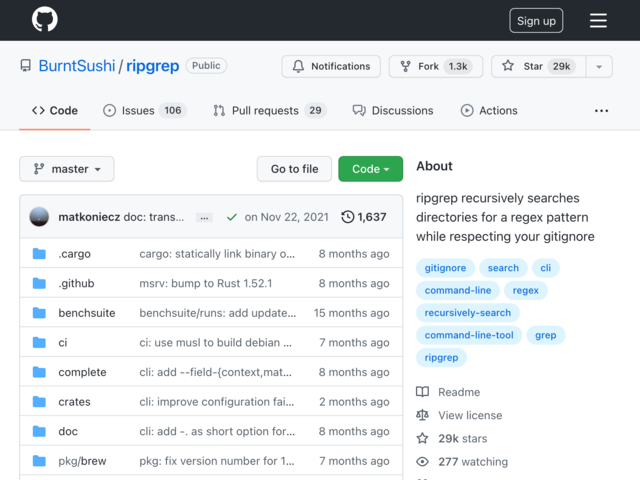Click the GitHub octocat logo

(44, 19)
